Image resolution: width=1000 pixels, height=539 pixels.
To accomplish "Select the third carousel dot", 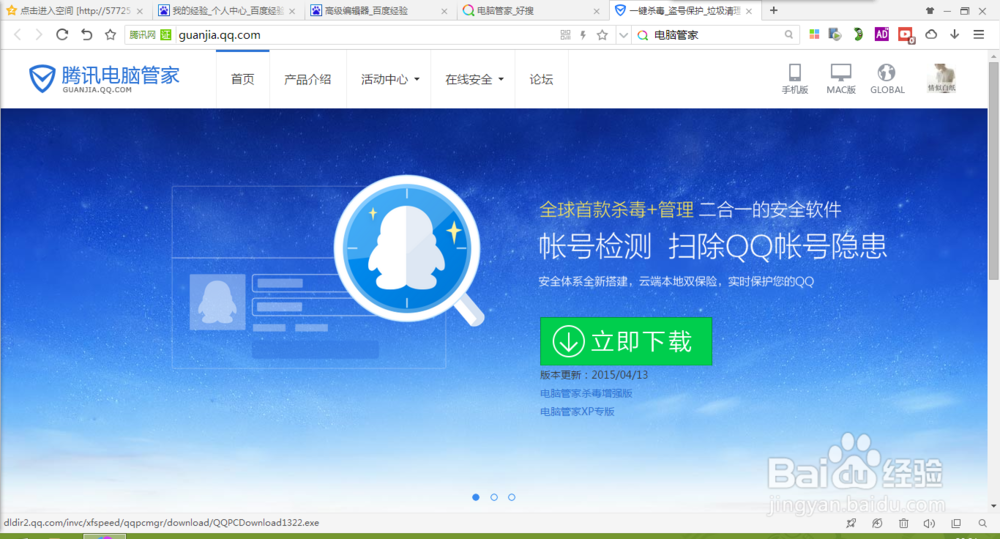I will (x=511, y=497).
